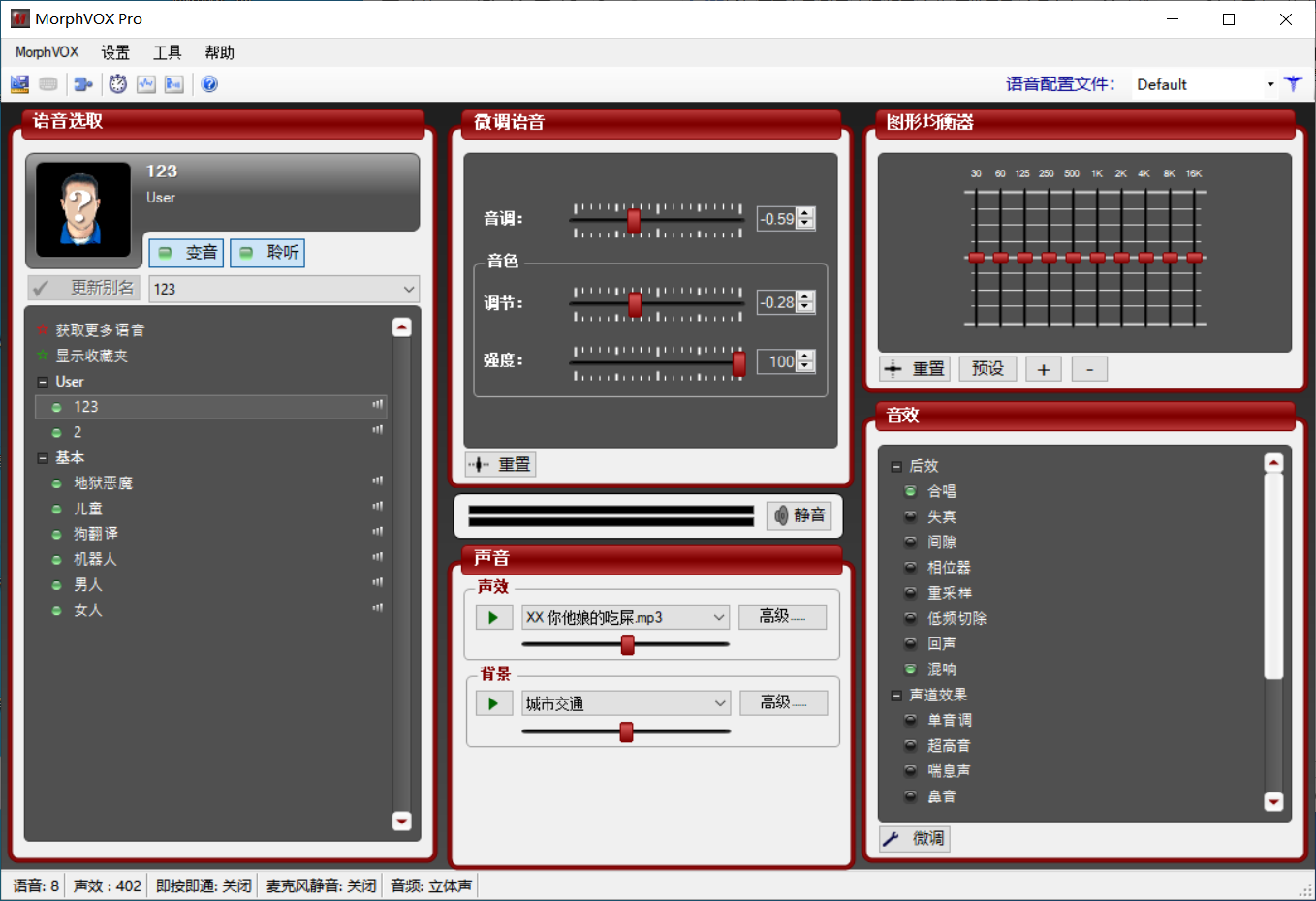This screenshot has height=901, width=1316.
Task: Click the green star icon for 显示收藏夹
Action: coord(43,356)
